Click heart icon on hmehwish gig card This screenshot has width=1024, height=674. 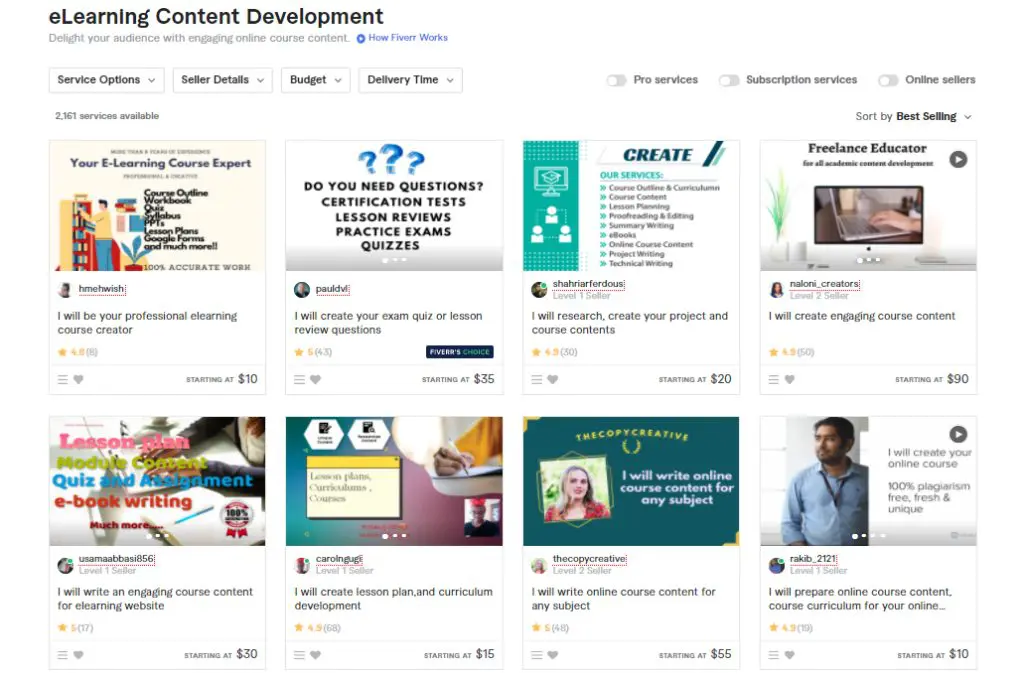[78, 380]
